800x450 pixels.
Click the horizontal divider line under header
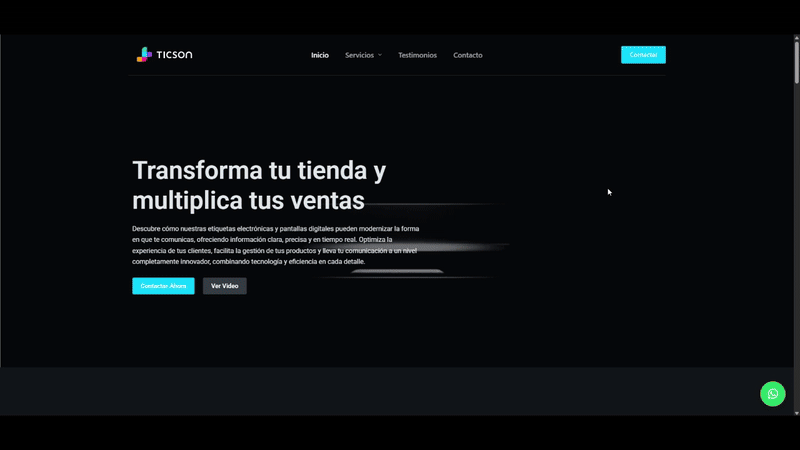click(400, 75)
